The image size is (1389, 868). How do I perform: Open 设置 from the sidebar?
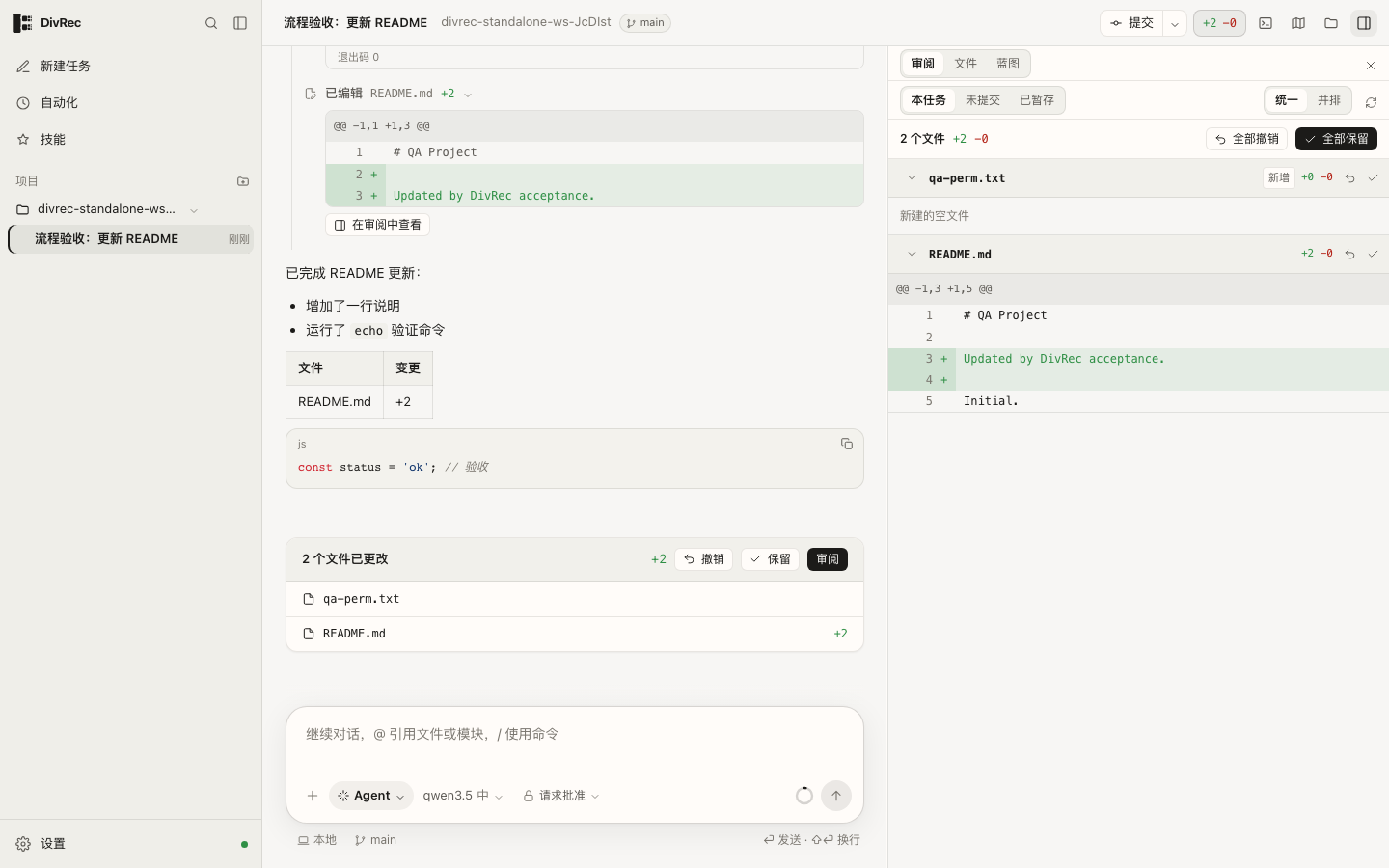[x=131, y=844]
